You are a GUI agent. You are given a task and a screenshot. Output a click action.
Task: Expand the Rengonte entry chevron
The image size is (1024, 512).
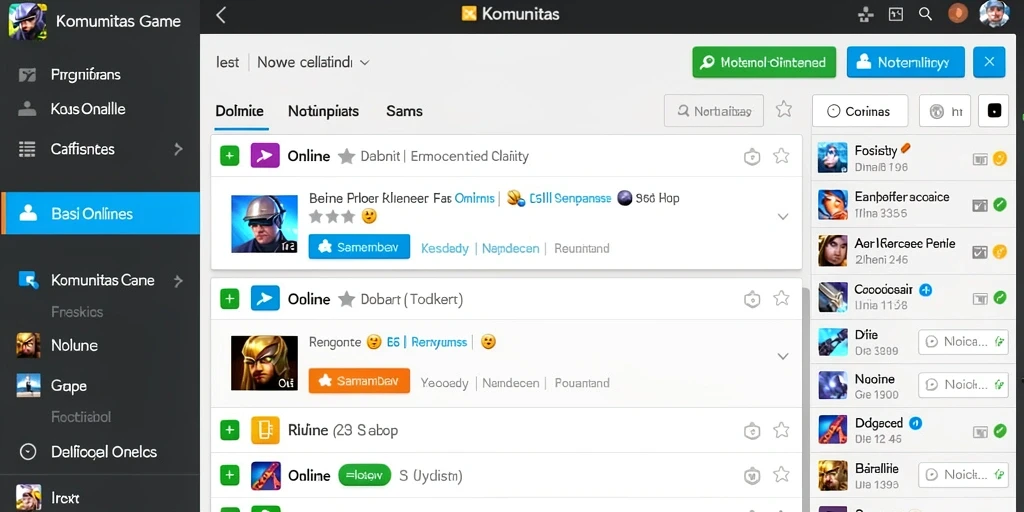782,357
